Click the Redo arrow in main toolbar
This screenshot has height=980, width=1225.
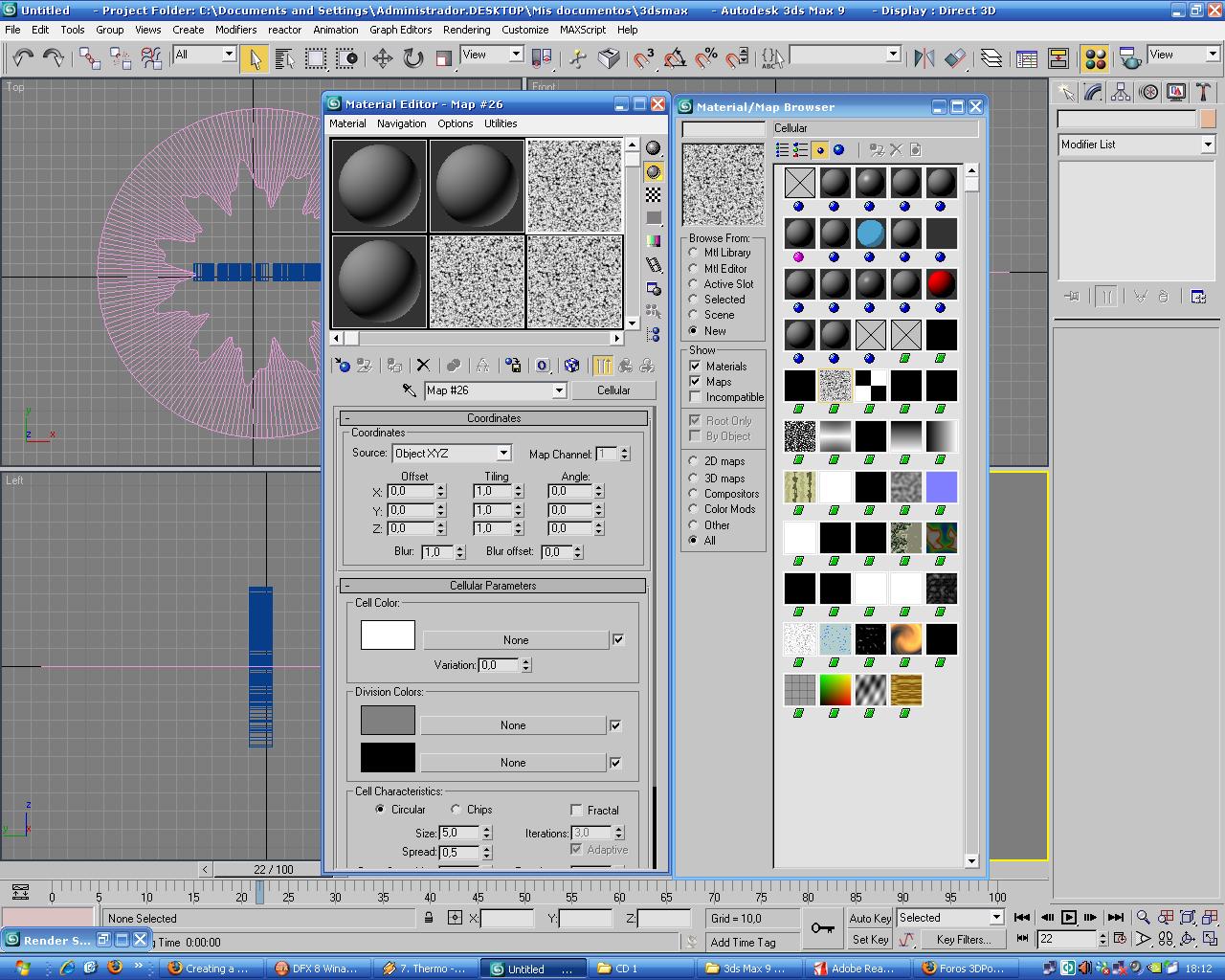coord(54,58)
